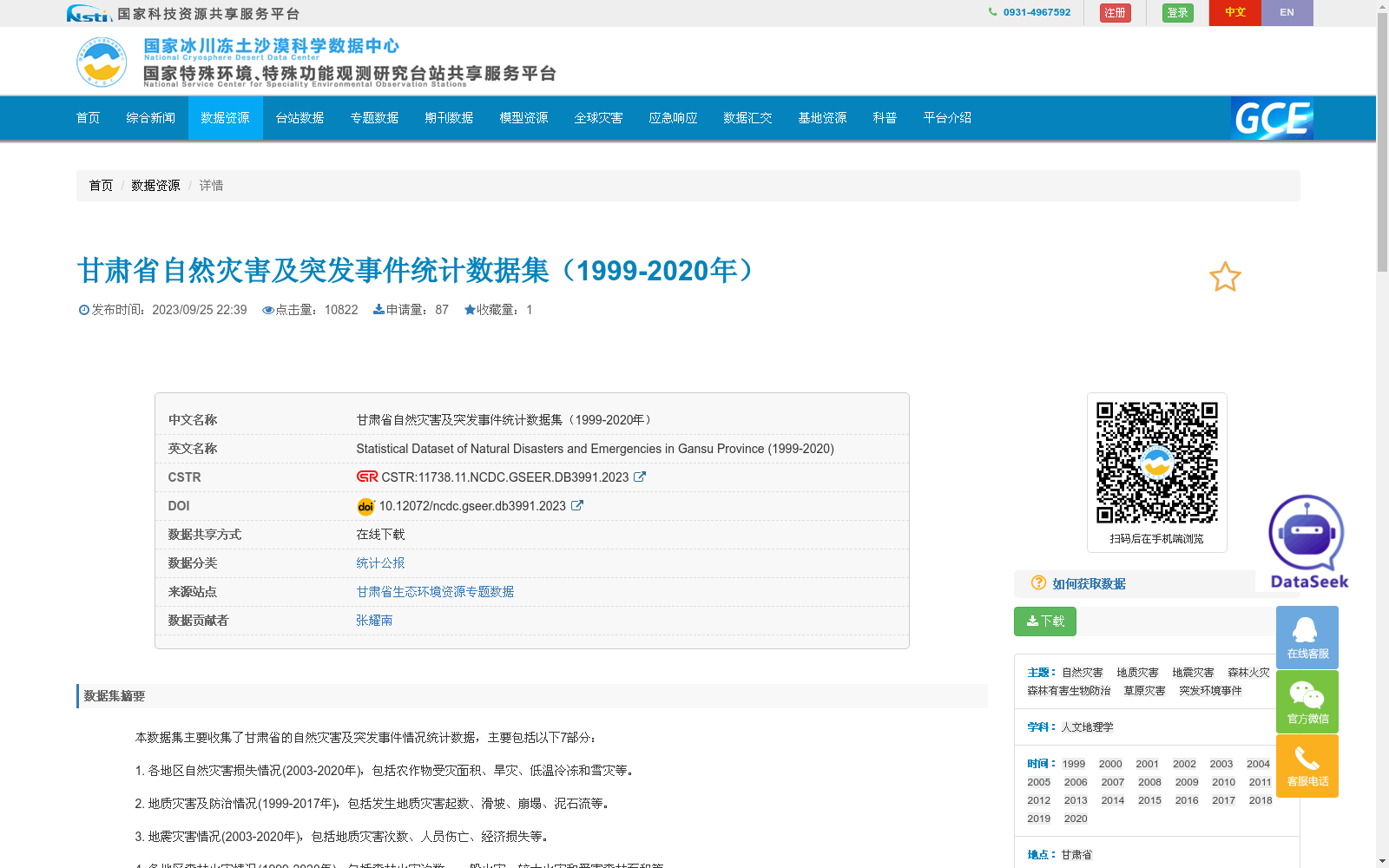Click the 2010 year tag
The height and width of the screenshot is (868, 1389).
[1223, 782]
